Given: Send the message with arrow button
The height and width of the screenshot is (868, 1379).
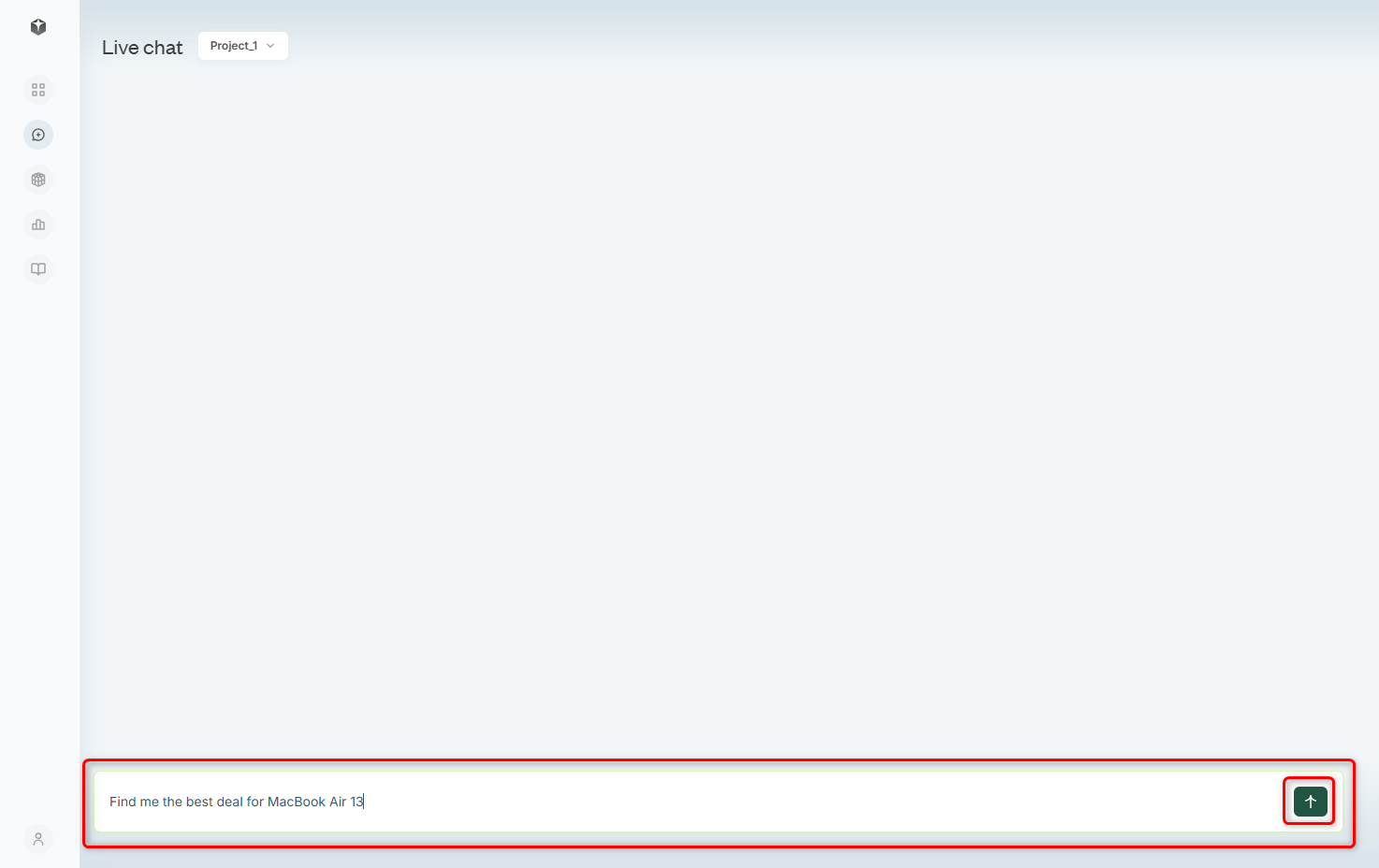Looking at the screenshot, I should pyautogui.click(x=1310, y=802).
